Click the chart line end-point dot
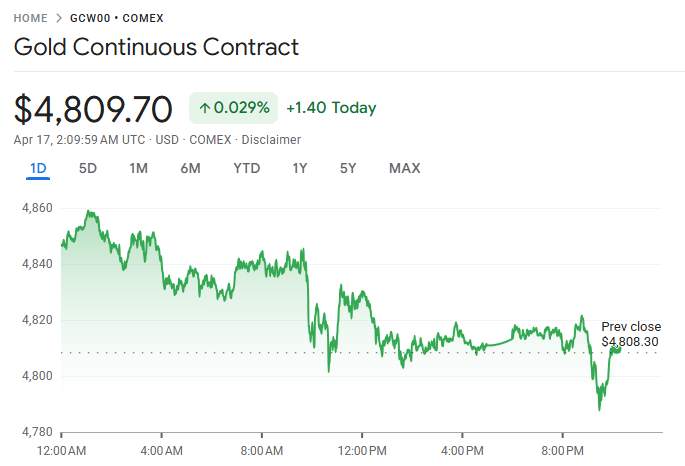 [616, 348]
